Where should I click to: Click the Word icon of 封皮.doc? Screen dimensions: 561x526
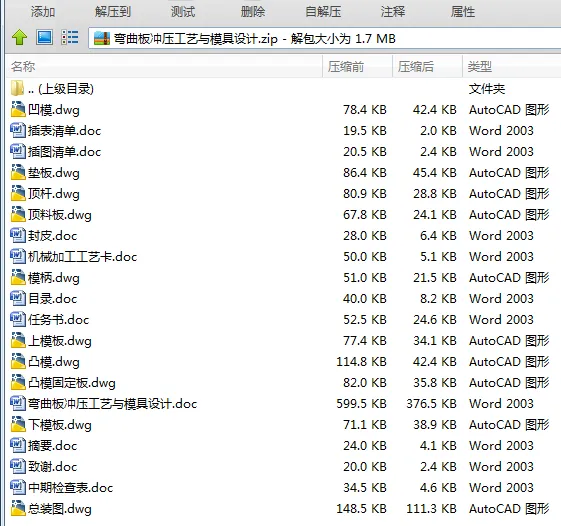(18, 235)
